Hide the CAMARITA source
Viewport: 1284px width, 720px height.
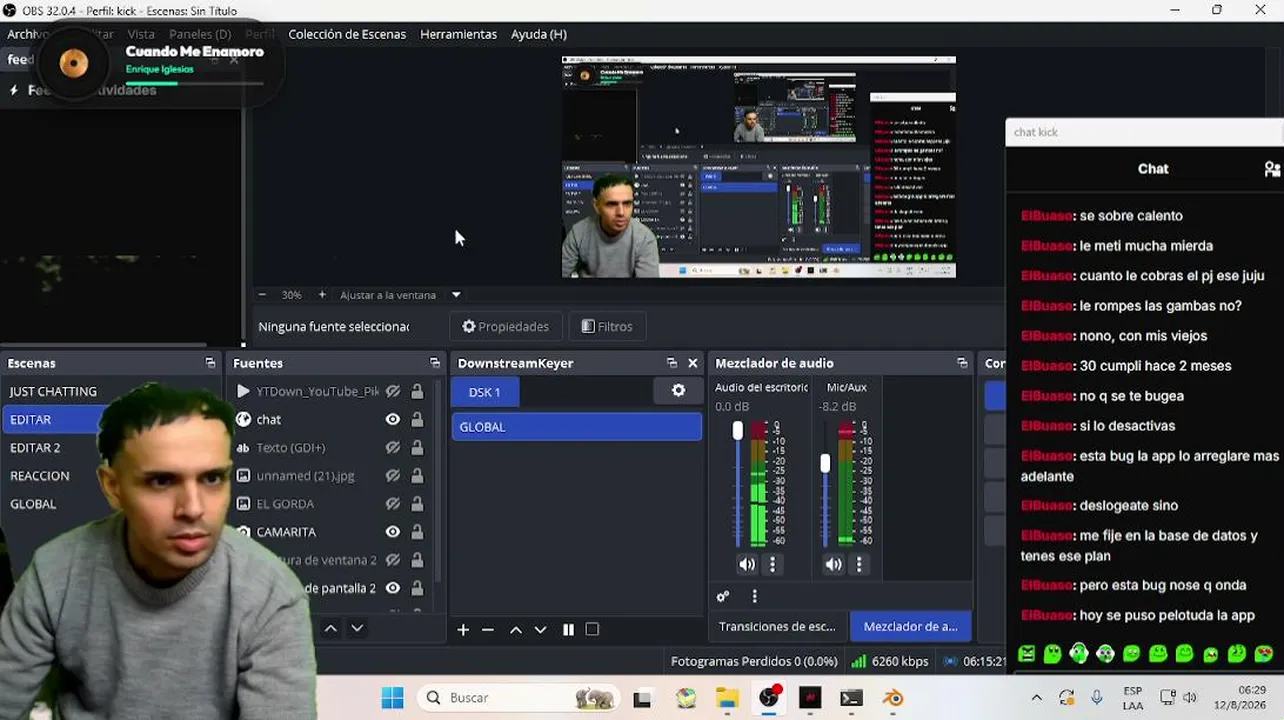tap(393, 532)
